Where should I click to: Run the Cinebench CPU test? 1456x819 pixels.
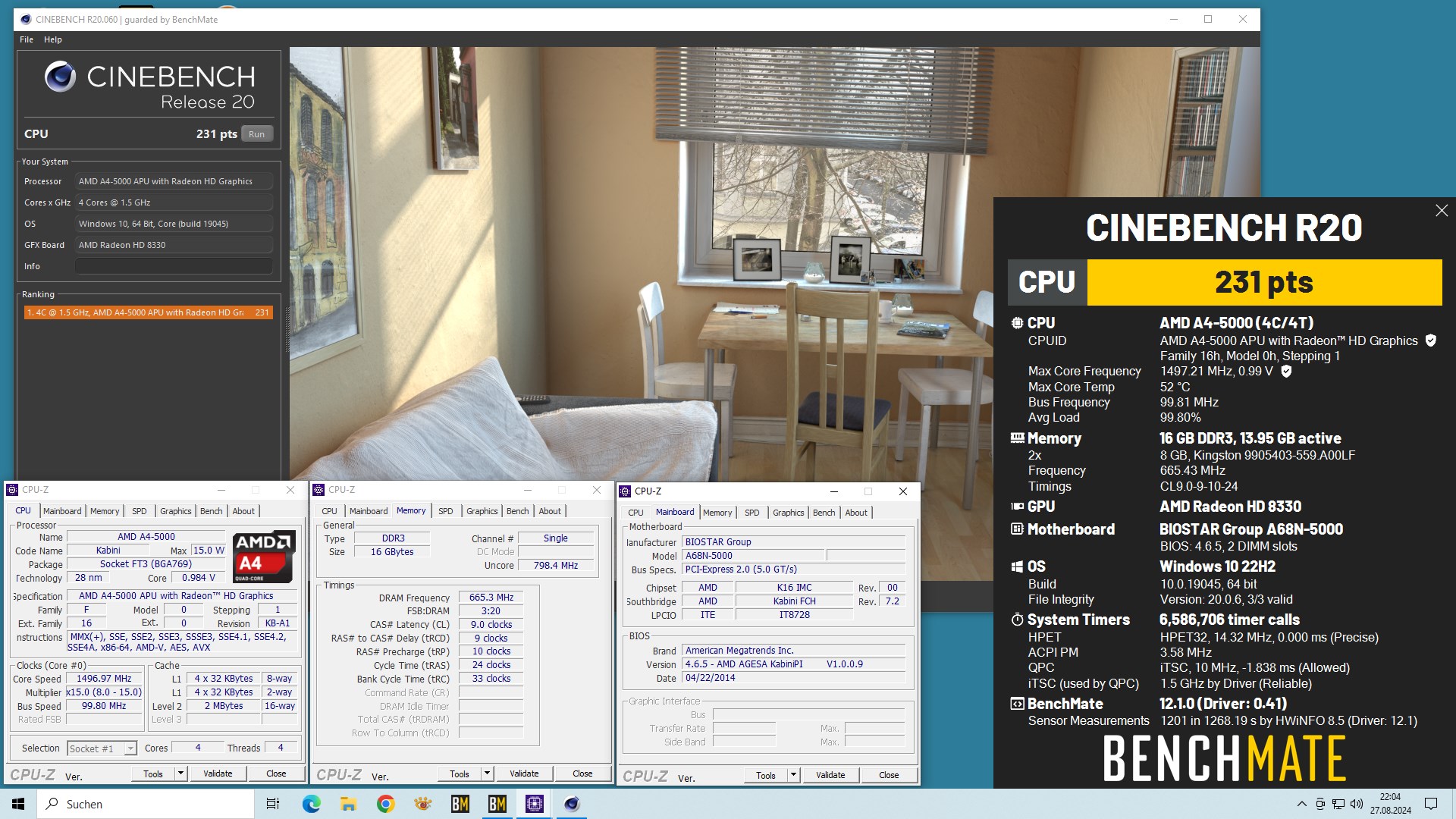click(257, 134)
